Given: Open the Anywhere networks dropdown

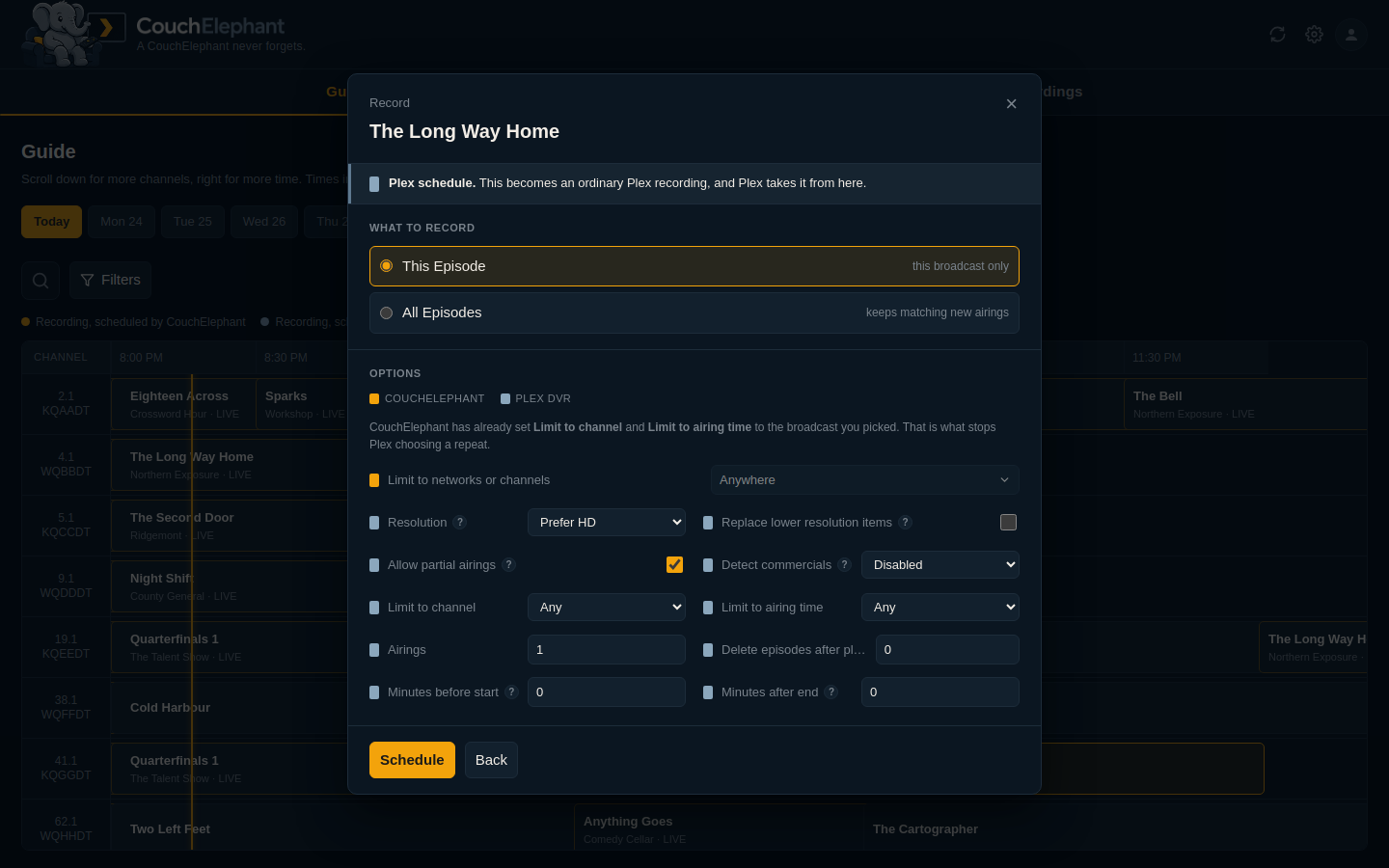Looking at the screenshot, I should point(865,480).
